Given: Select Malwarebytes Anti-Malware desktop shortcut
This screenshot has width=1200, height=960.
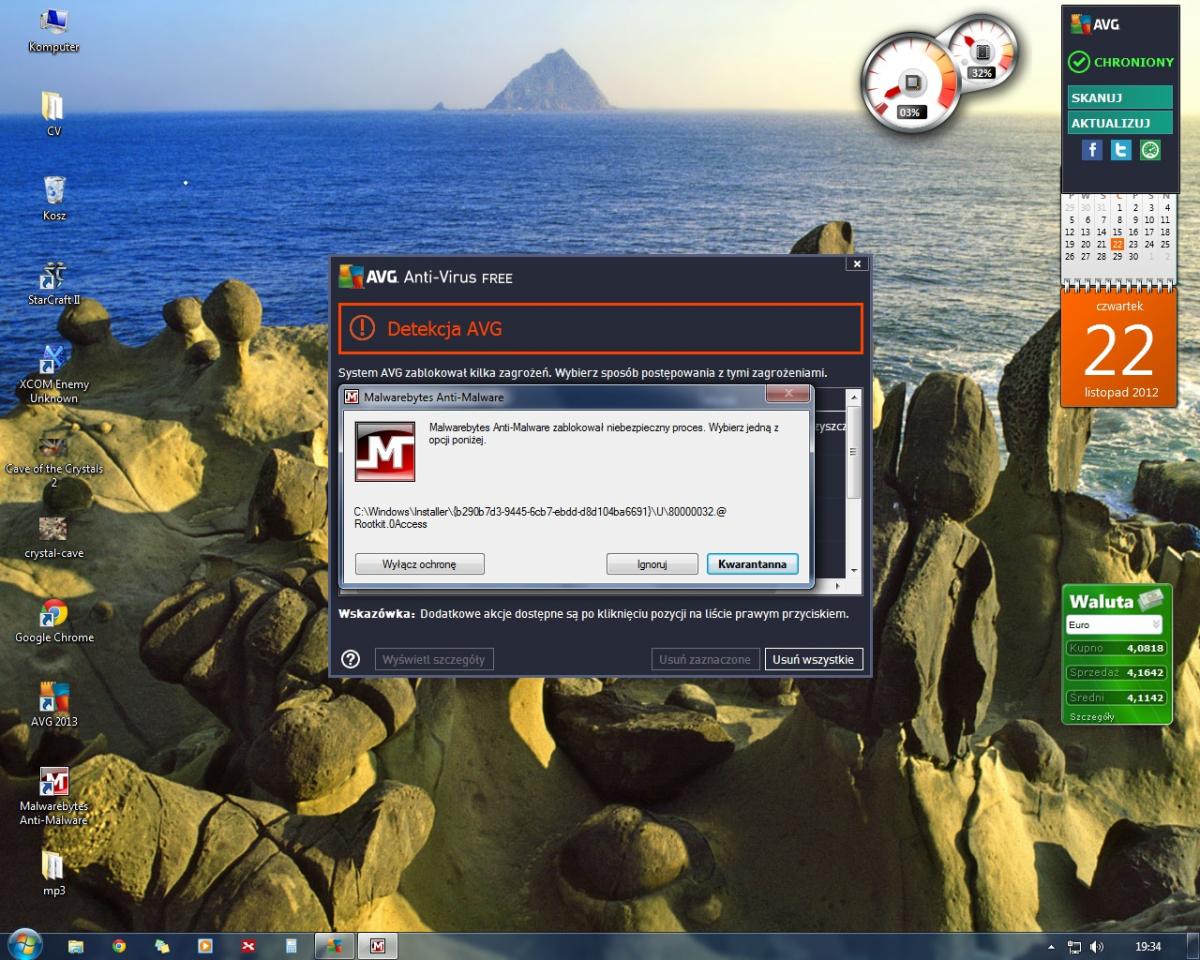Looking at the screenshot, I should (x=54, y=796).
